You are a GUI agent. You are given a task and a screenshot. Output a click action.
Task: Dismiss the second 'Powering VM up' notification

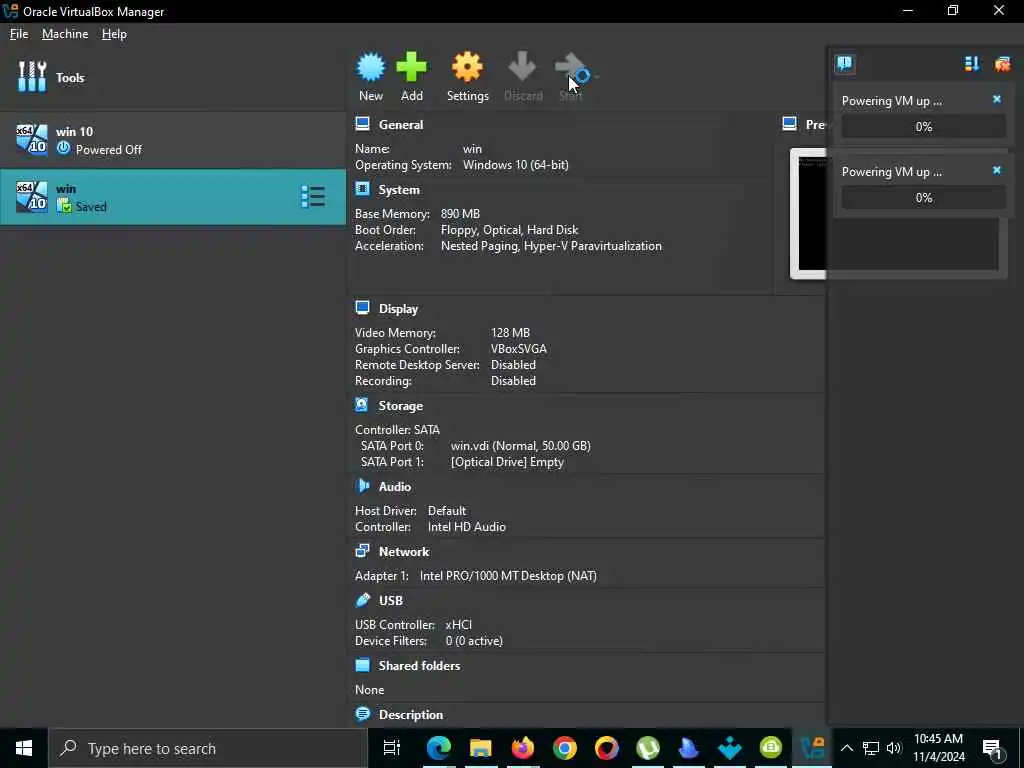coord(997,170)
